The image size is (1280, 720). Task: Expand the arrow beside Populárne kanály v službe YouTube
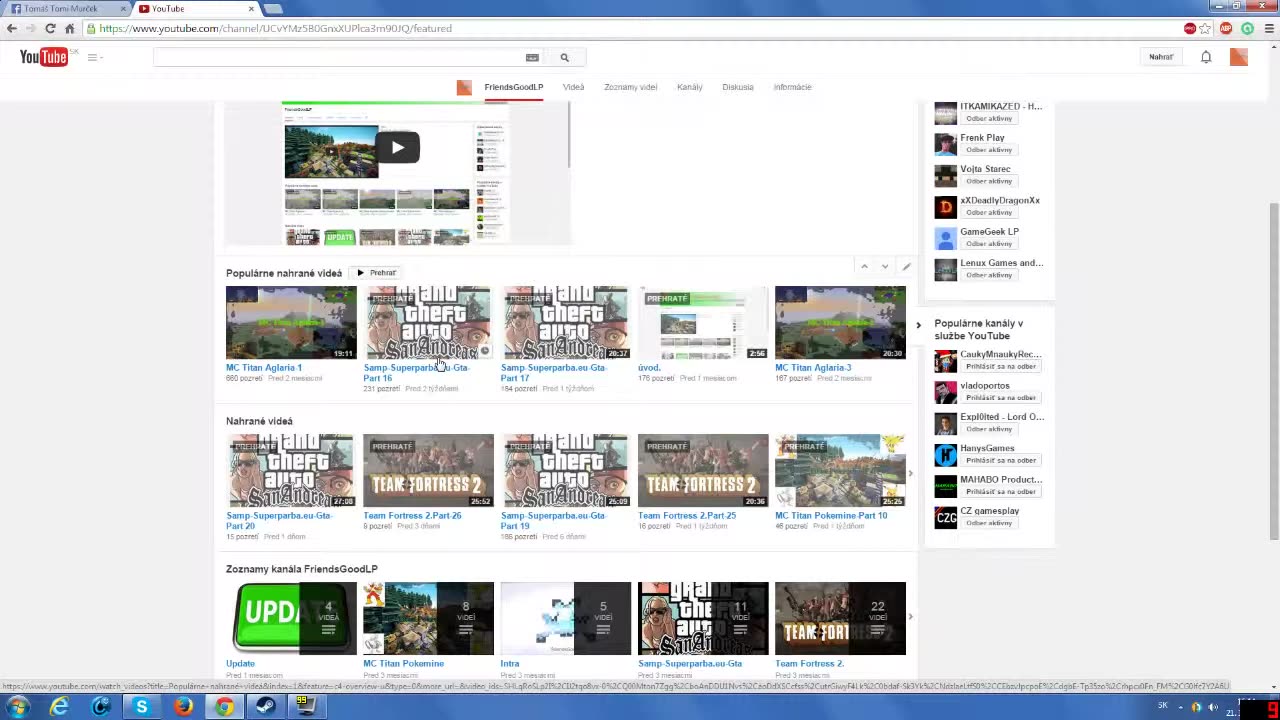click(918, 325)
